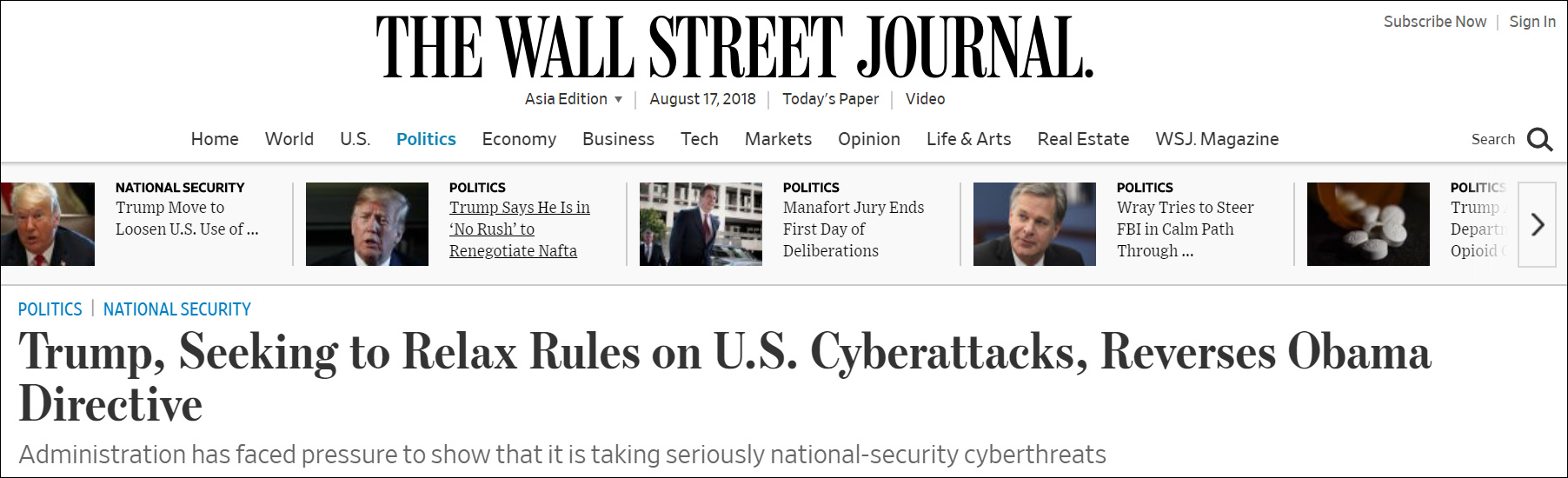Open Today's Paper link
Screen dimensions: 1568x478
[x=830, y=99]
